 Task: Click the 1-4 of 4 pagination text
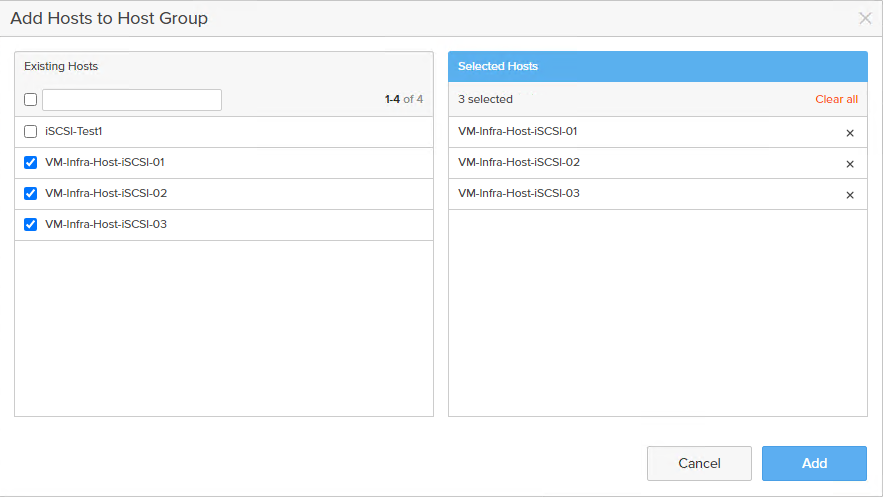click(x=404, y=99)
